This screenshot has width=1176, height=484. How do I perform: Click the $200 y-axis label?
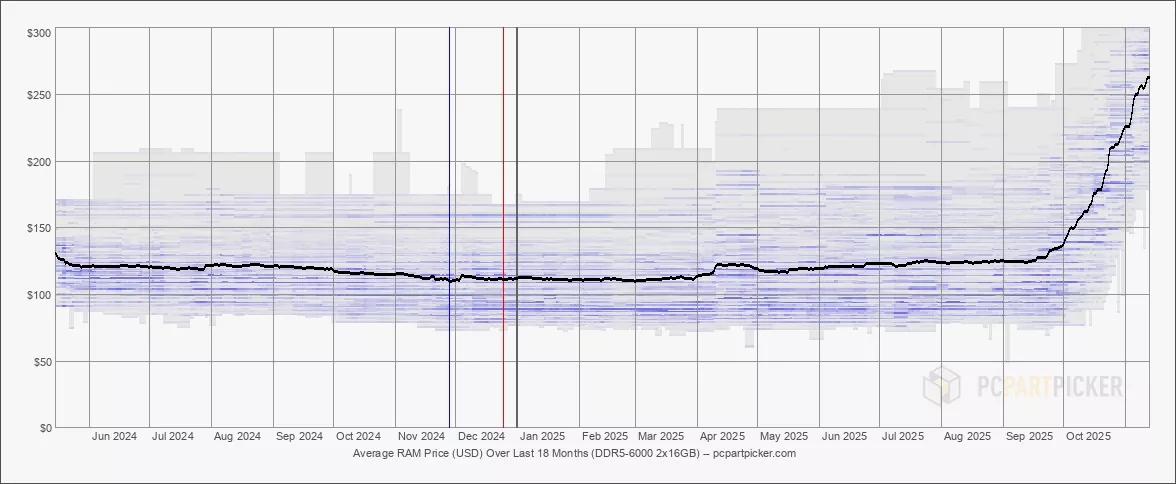pos(39,162)
